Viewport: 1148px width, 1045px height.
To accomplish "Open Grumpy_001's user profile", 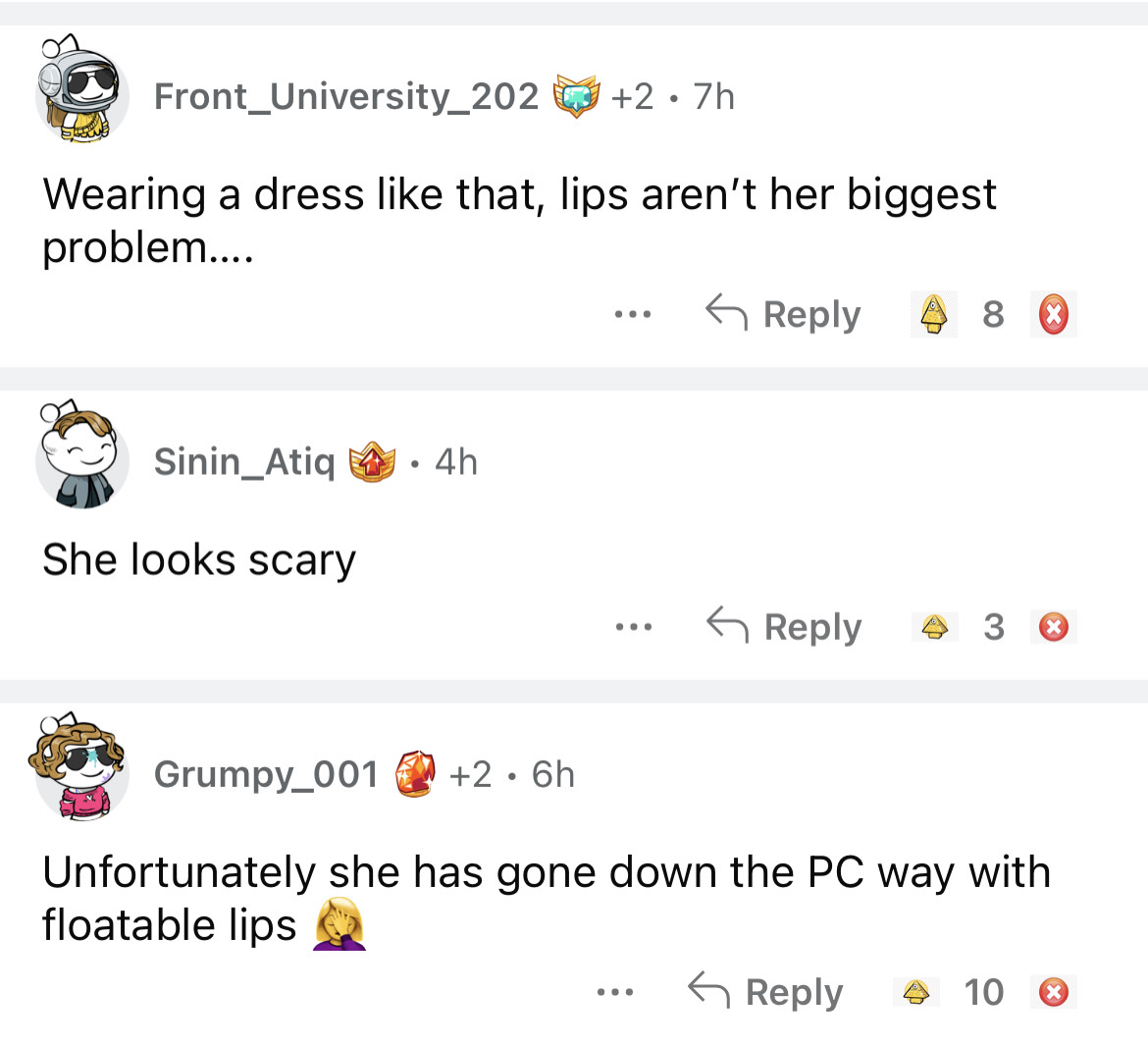I will 266,774.
